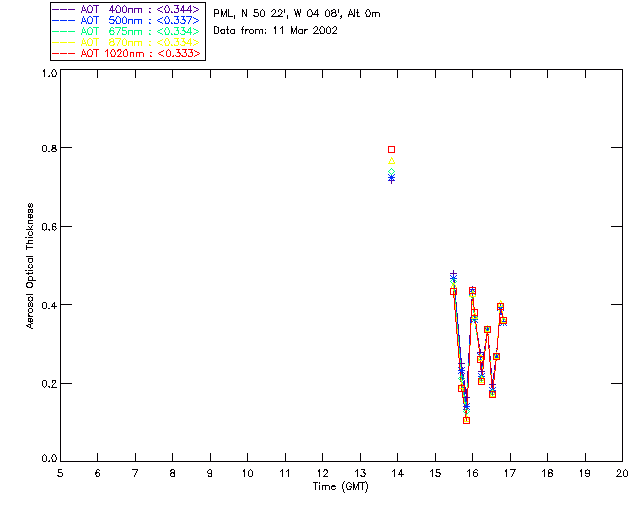Click the y-axis label 0.8
Viewport: 640px width, 512px height.
[49, 148]
